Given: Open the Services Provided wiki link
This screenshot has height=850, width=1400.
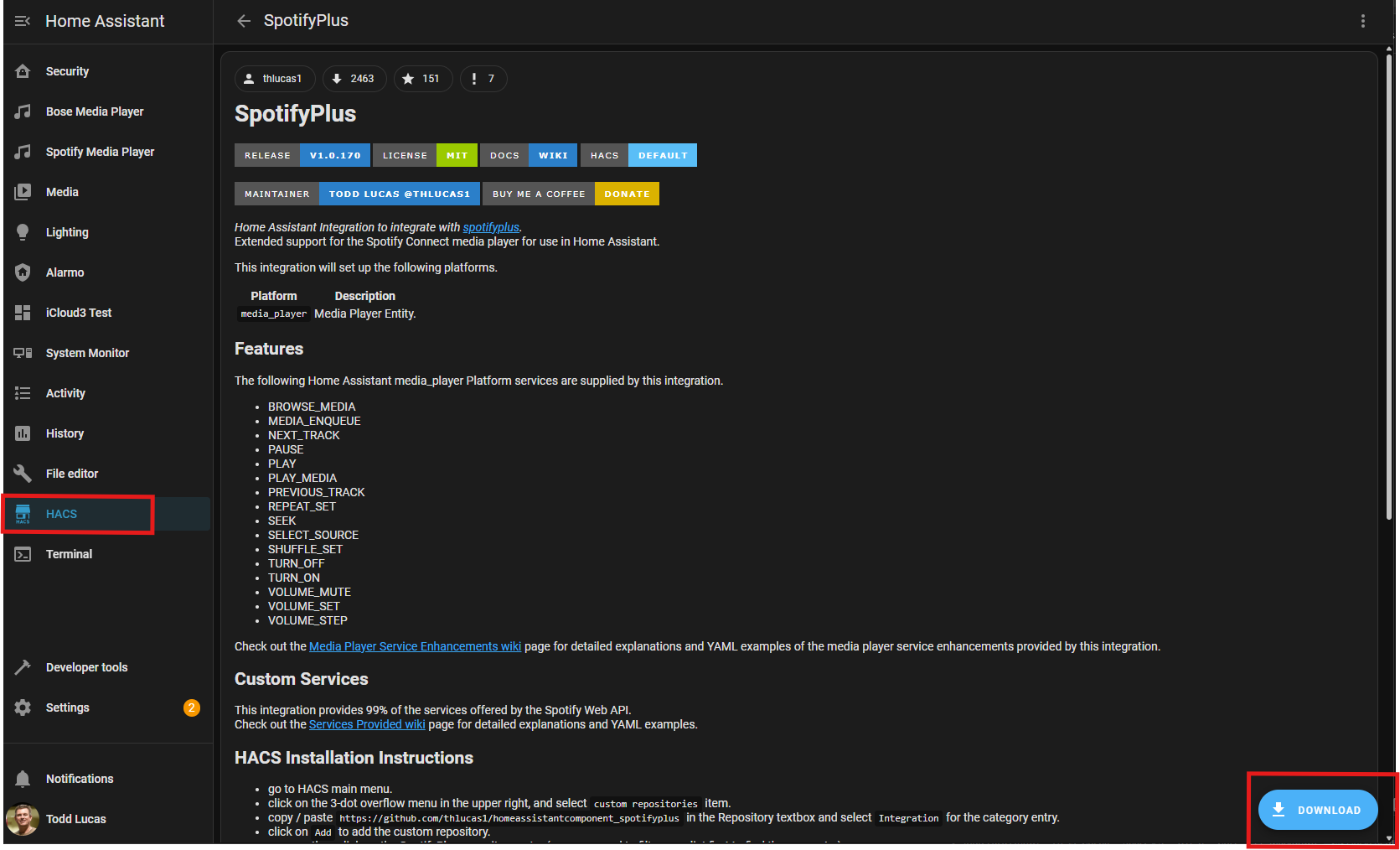Looking at the screenshot, I should (367, 724).
